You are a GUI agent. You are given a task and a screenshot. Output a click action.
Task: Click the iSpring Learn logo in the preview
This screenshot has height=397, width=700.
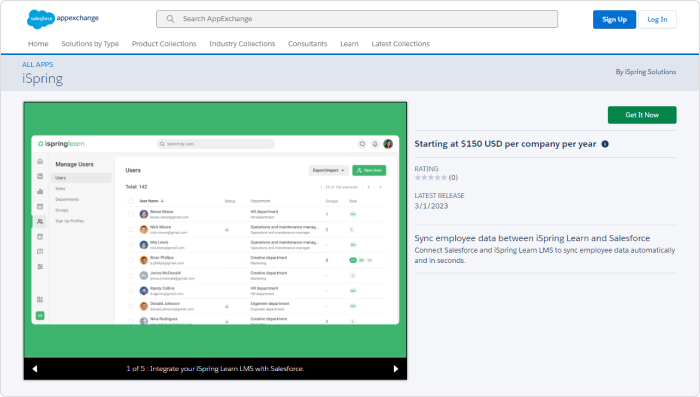(61, 144)
